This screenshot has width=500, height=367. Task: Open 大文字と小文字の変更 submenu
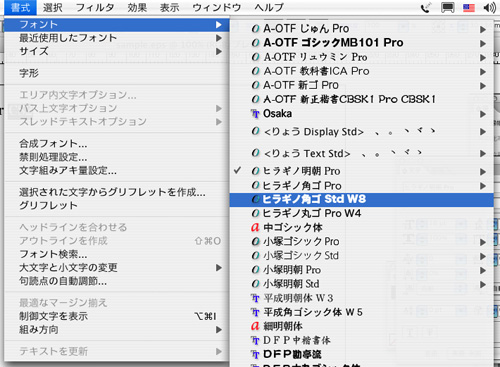(117, 267)
